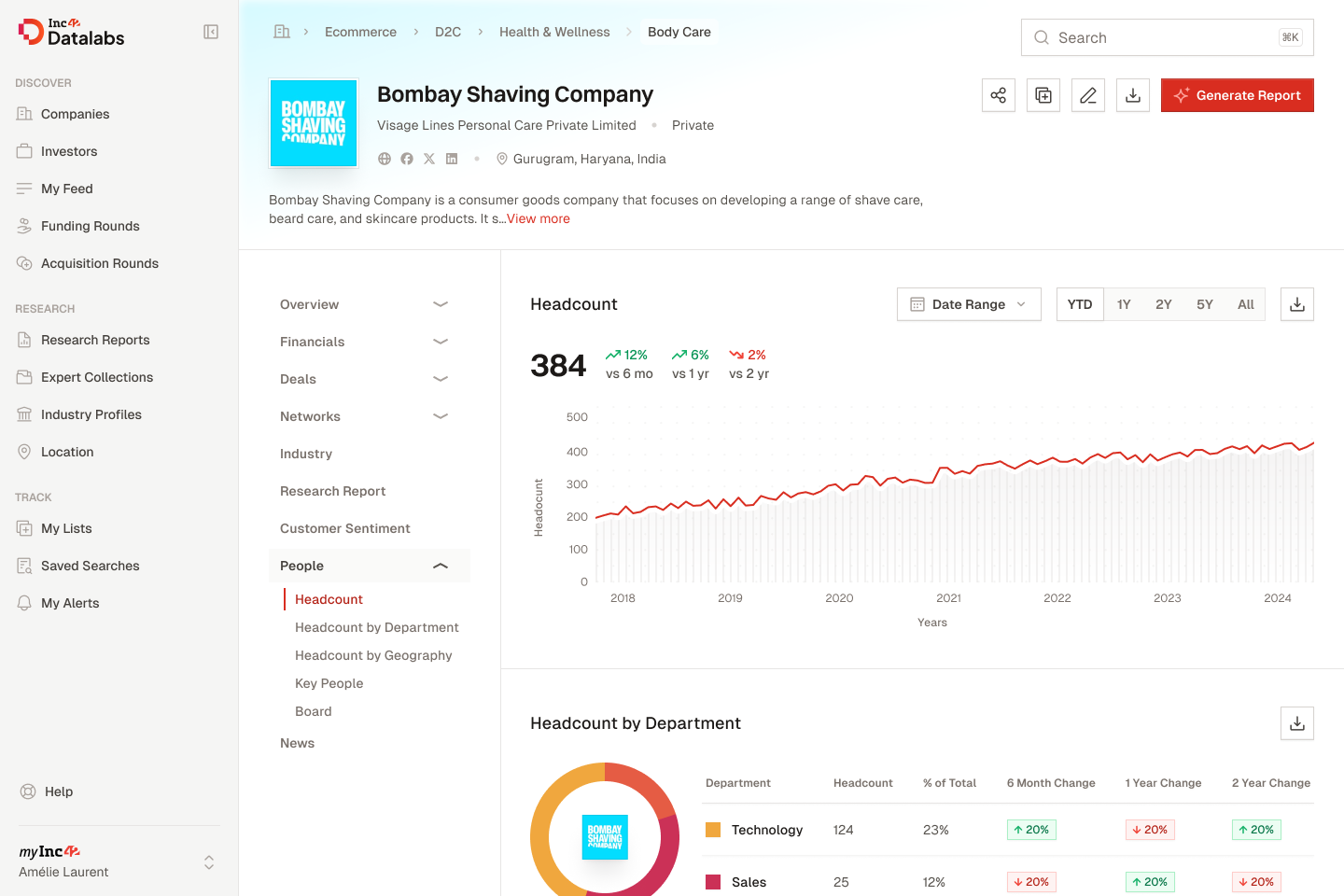The width and height of the screenshot is (1344, 896).
Task: Download the Headcount chart data
Action: (1297, 304)
